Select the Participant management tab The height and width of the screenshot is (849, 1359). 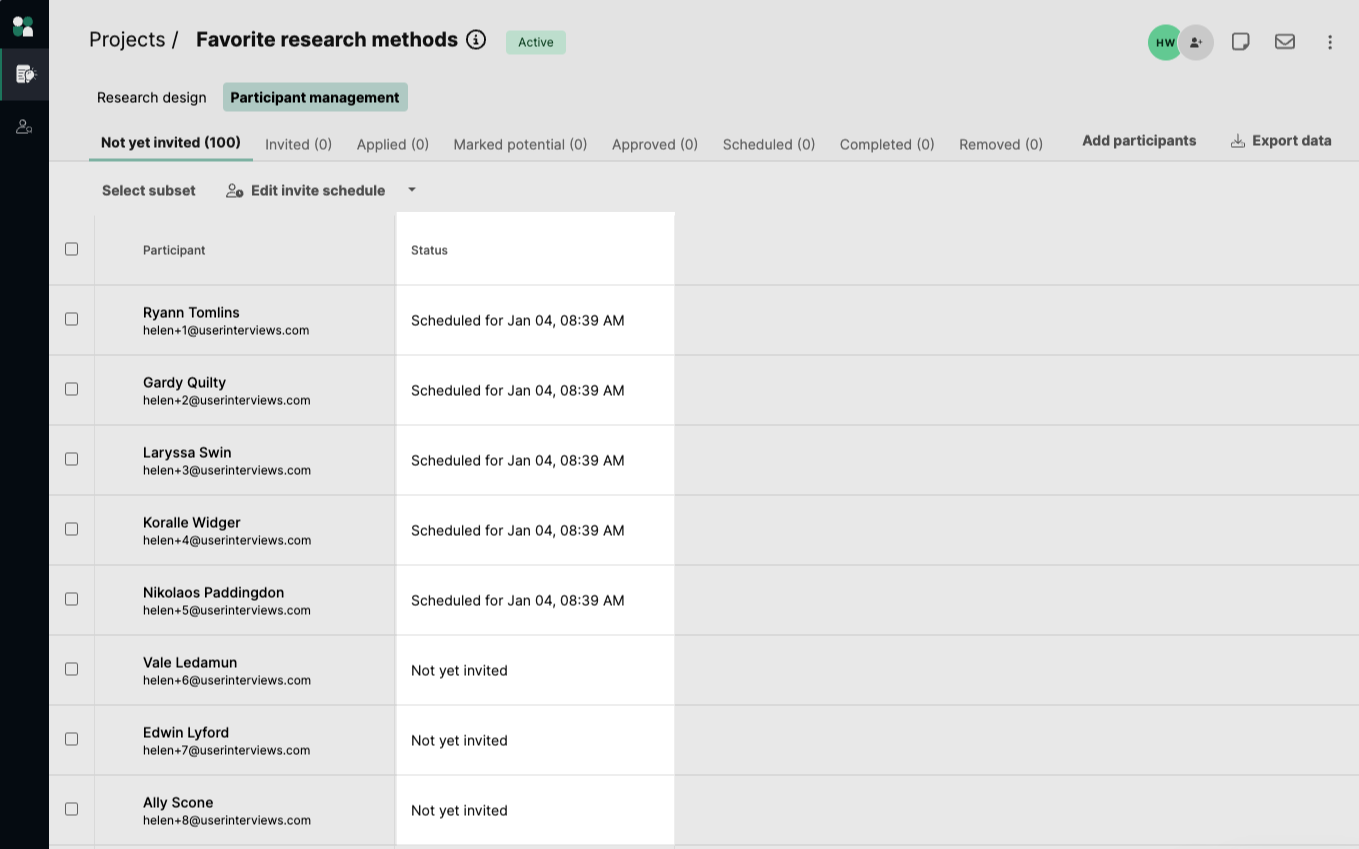315,97
